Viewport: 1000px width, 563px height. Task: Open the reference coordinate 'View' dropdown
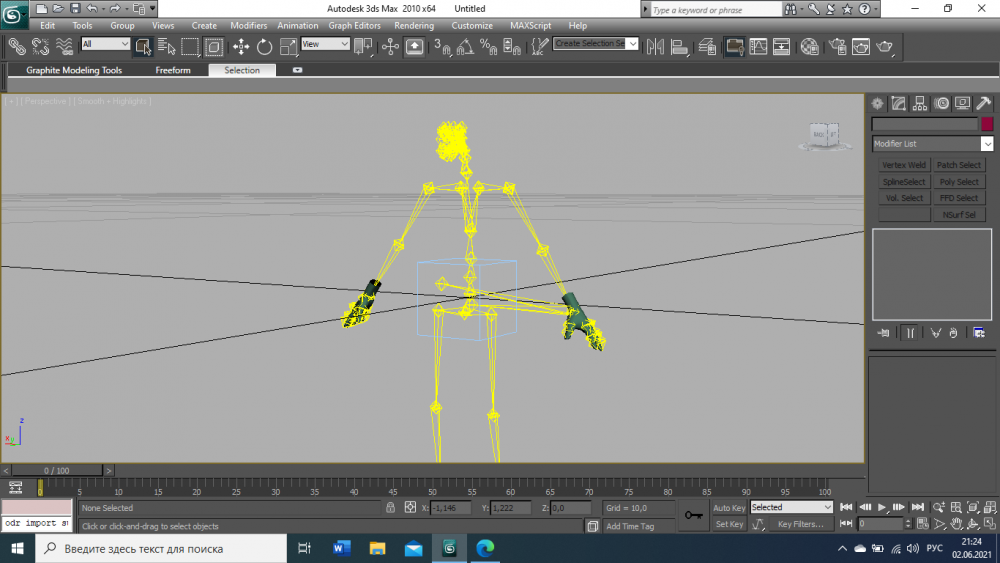(326, 44)
